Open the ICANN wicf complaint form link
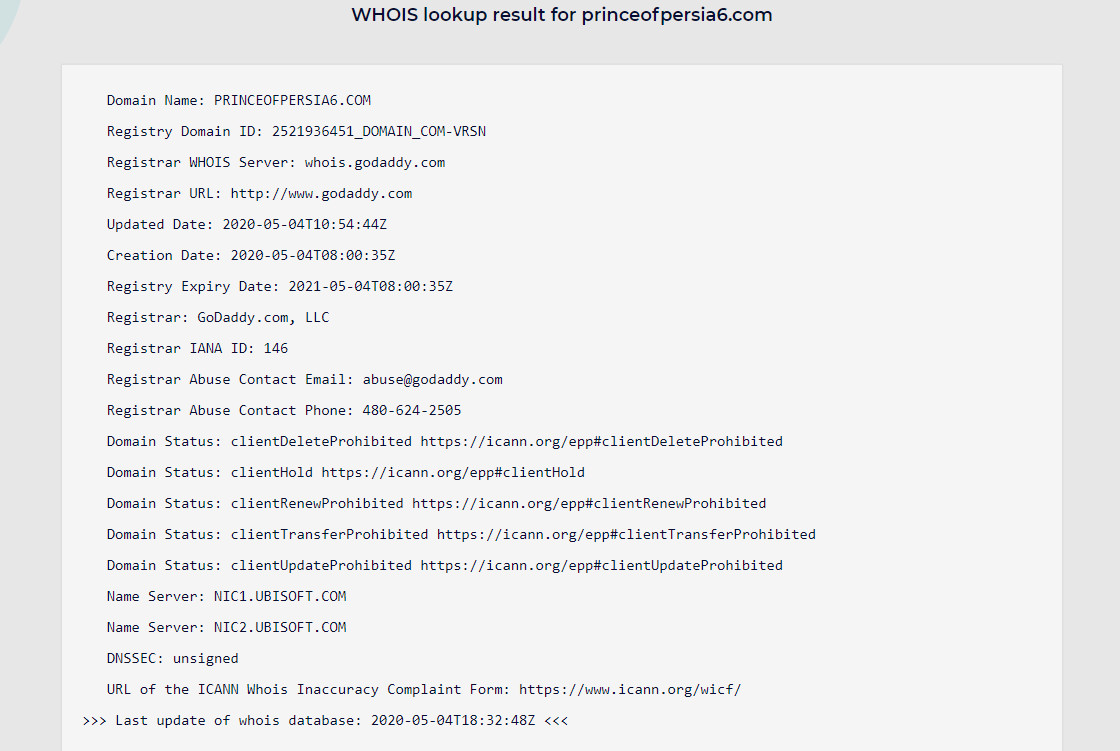The width and height of the screenshot is (1120, 751). (630, 690)
